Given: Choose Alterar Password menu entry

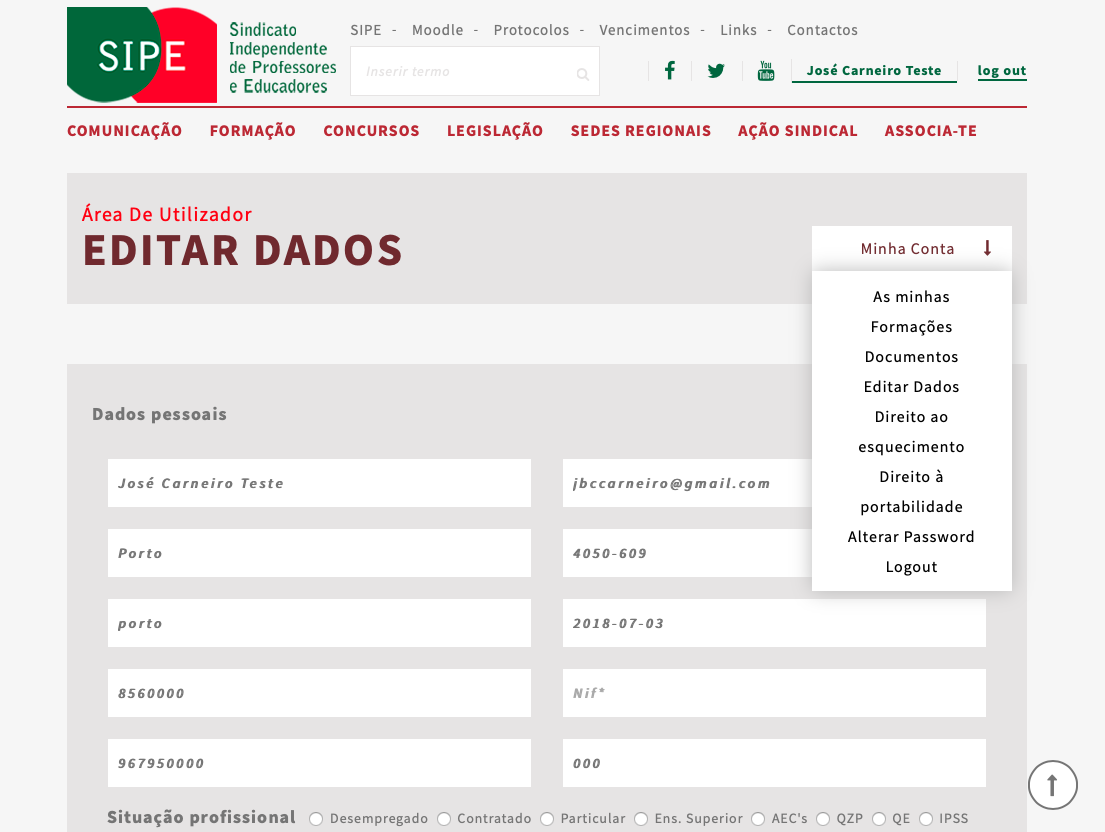Looking at the screenshot, I should pyautogui.click(x=911, y=537).
